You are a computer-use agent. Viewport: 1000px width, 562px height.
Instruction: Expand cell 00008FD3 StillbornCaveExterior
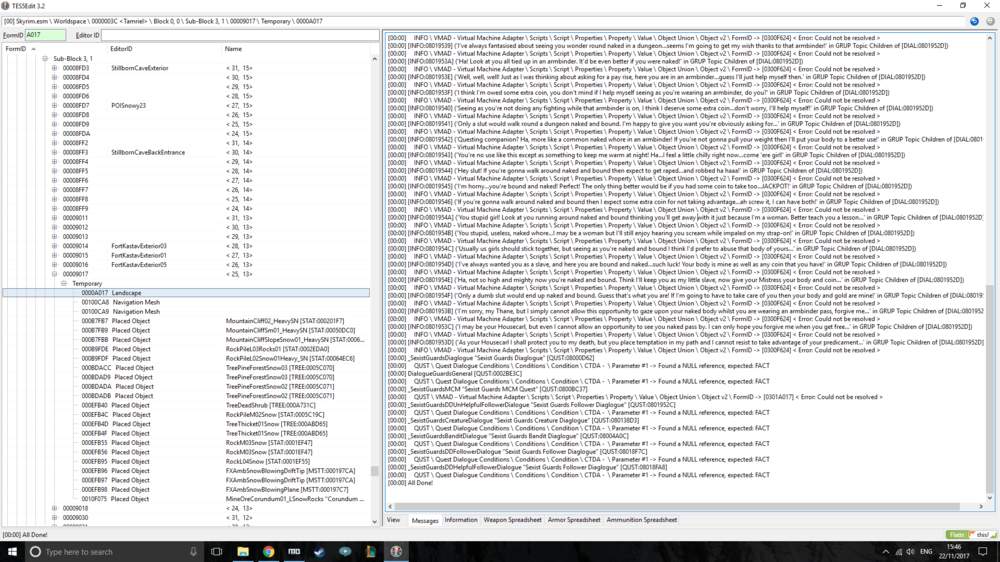click(x=54, y=68)
